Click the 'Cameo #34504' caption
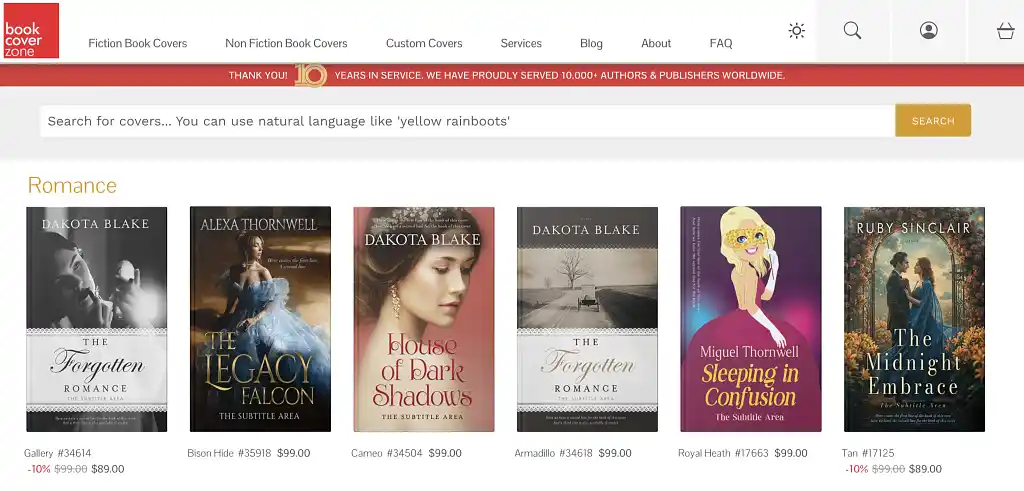Screen dimensions: 1024x491 tap(387, 453)
